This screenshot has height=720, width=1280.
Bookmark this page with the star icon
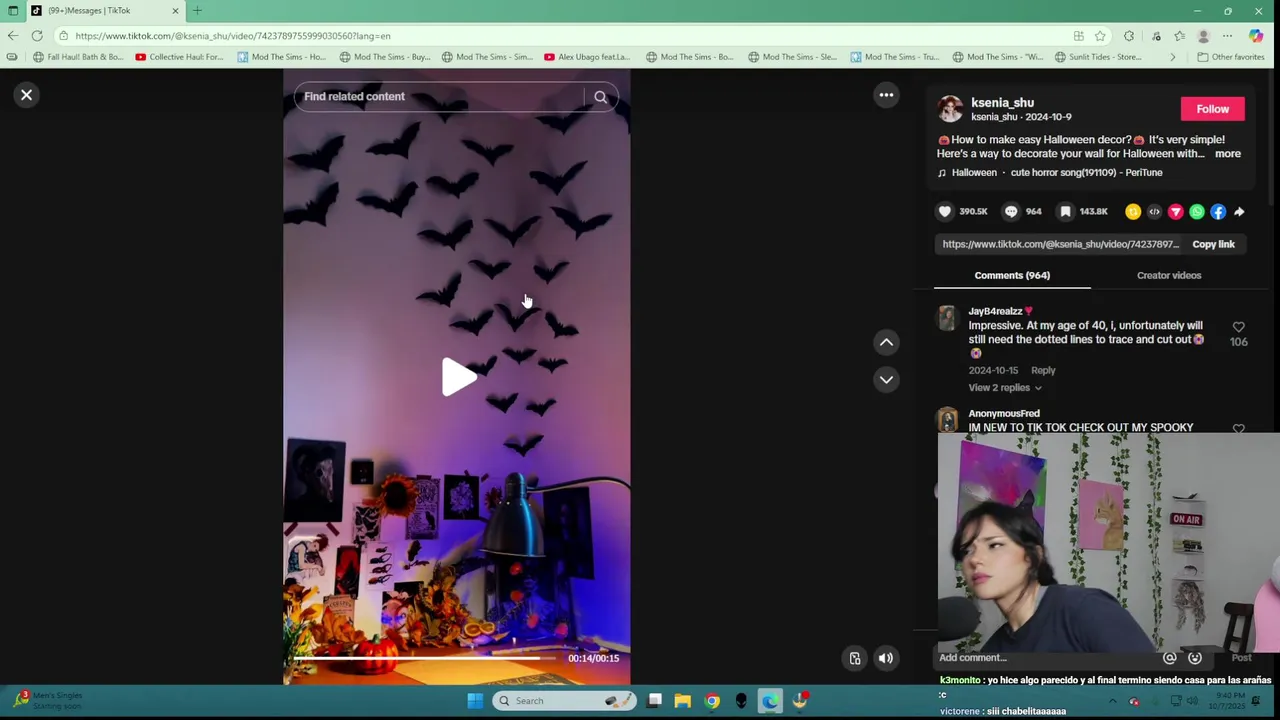[1100, 36]
